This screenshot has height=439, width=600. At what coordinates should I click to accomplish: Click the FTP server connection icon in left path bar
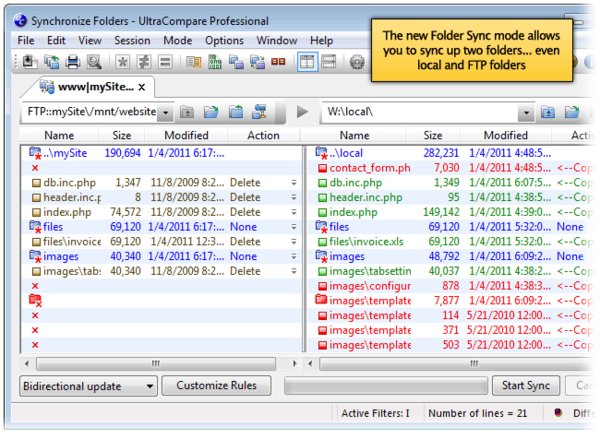[x=260, y=112]
